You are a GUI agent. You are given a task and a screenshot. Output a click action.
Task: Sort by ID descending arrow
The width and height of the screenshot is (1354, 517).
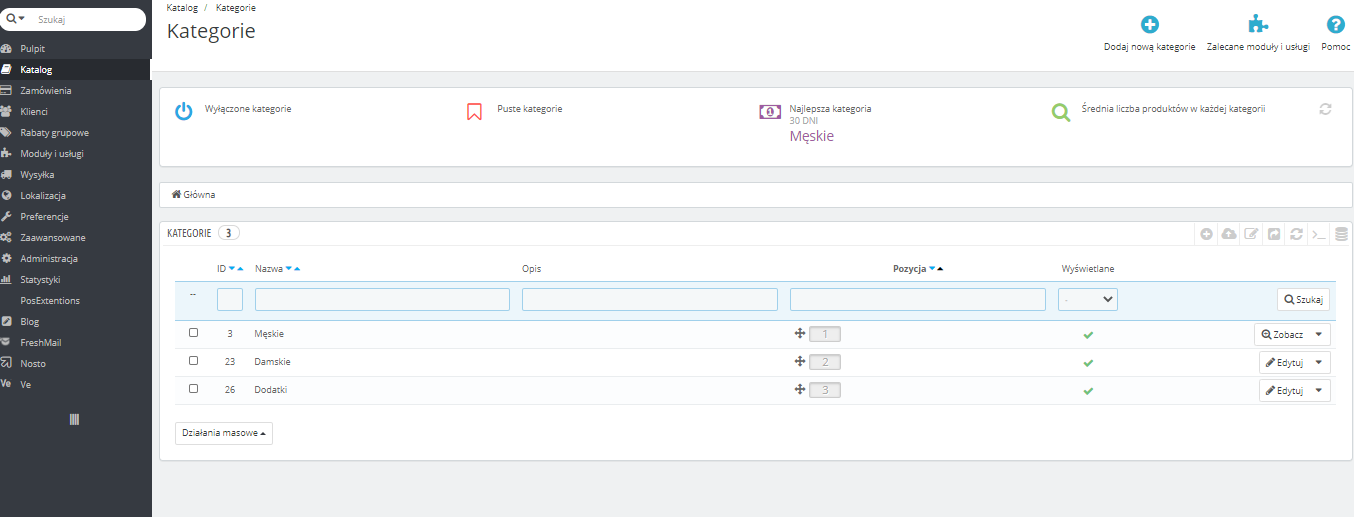(x=232, y=269)
